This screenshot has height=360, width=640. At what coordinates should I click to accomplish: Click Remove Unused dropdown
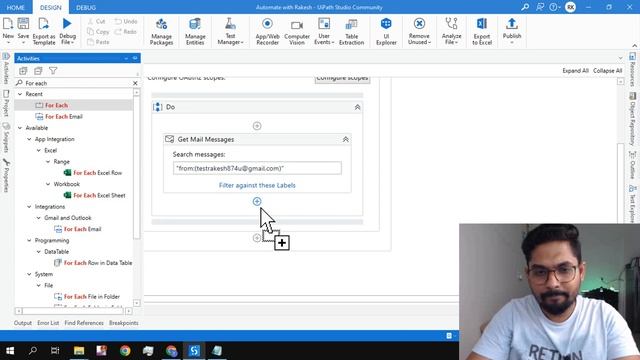(x=419, y=31)
